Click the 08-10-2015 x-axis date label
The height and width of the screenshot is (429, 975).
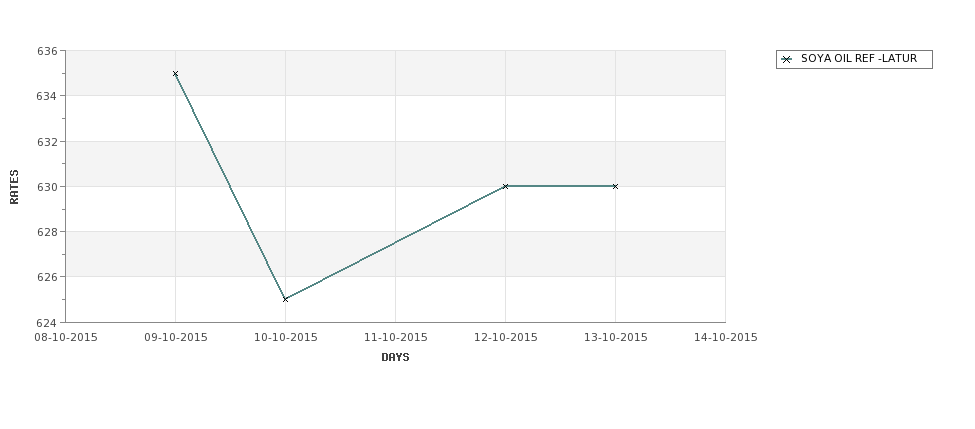click(66, 338)
